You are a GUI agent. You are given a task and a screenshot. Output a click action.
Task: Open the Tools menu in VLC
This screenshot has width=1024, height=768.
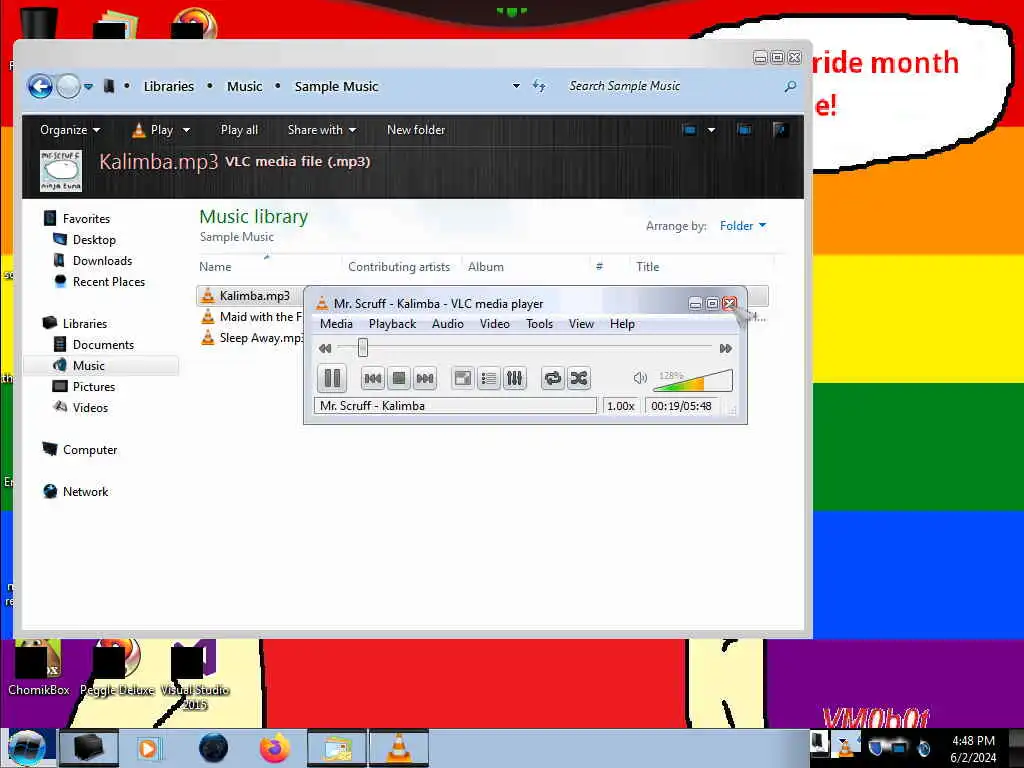click(539, 324)
